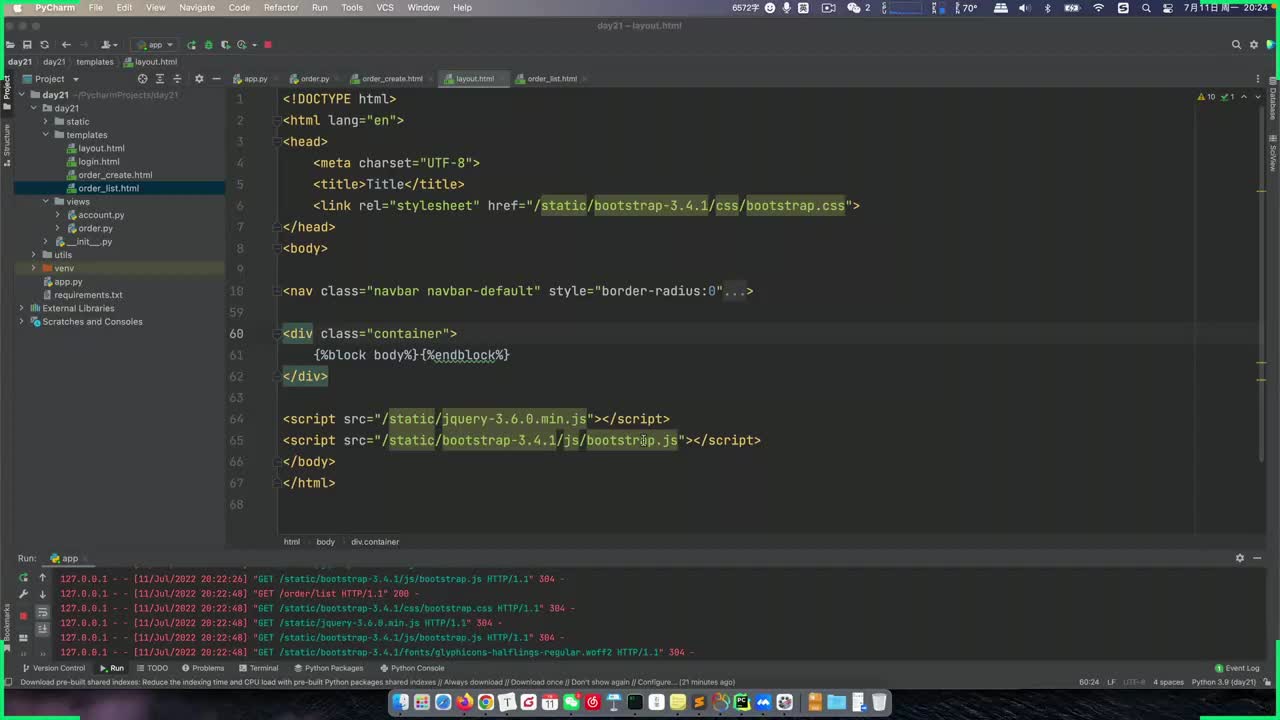
Task: Toggle scroll to end in Run console
Action: [42, 629]
